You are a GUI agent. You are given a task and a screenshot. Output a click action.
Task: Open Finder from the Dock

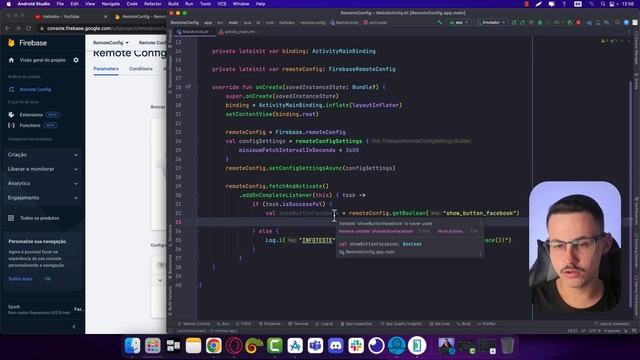(x=132, y=346)
